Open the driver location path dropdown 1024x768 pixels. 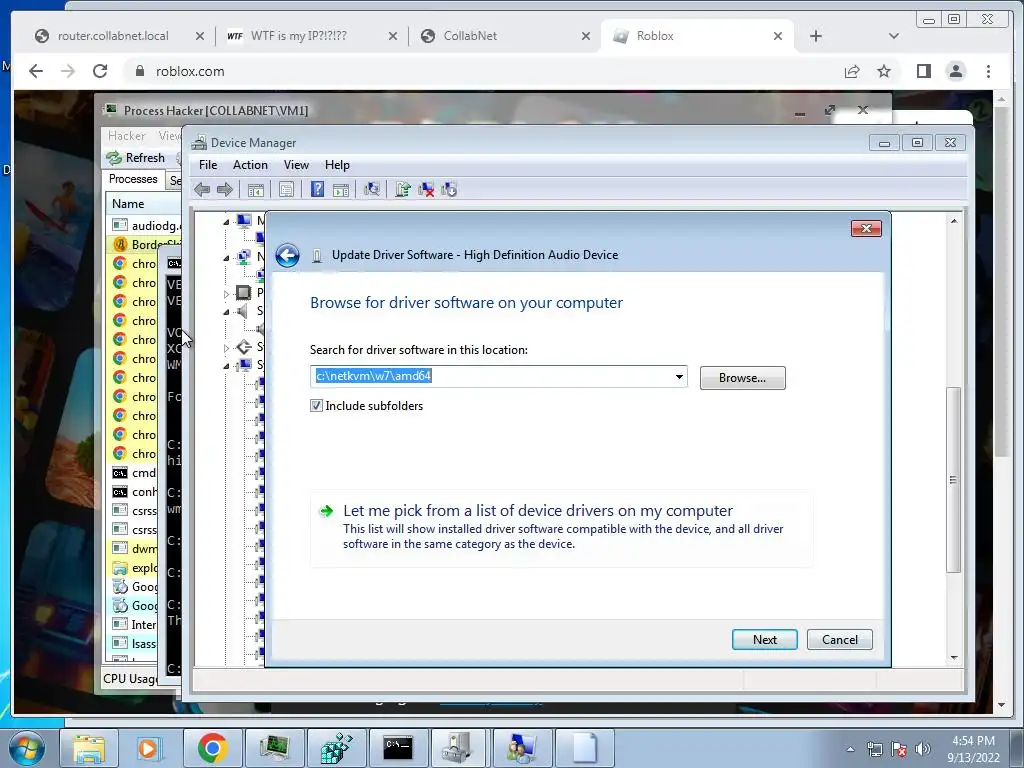pos(679,377)
